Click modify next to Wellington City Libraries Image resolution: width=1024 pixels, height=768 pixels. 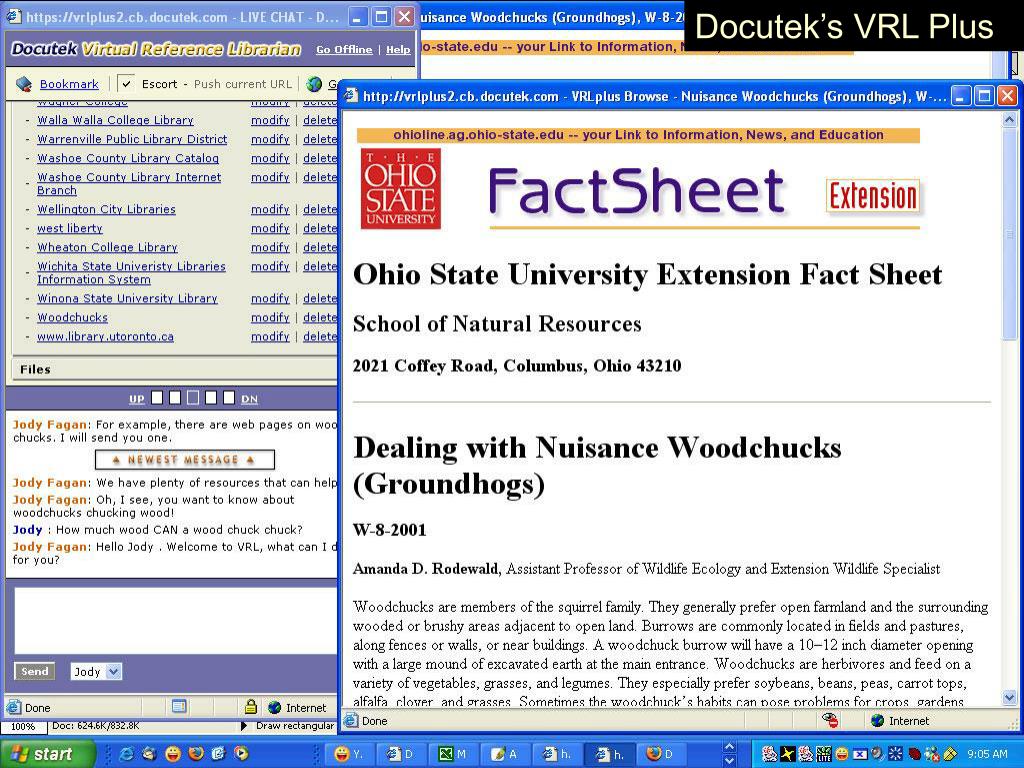pos(270,210)
